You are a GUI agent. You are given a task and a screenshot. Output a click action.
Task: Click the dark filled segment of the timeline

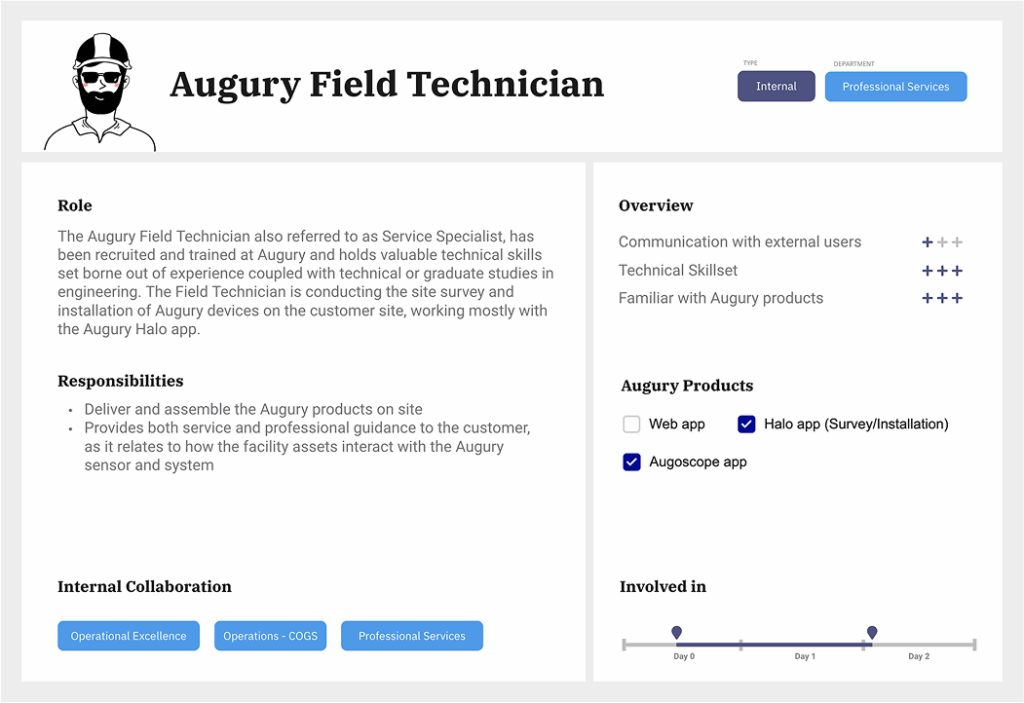[x=774, y=645]
